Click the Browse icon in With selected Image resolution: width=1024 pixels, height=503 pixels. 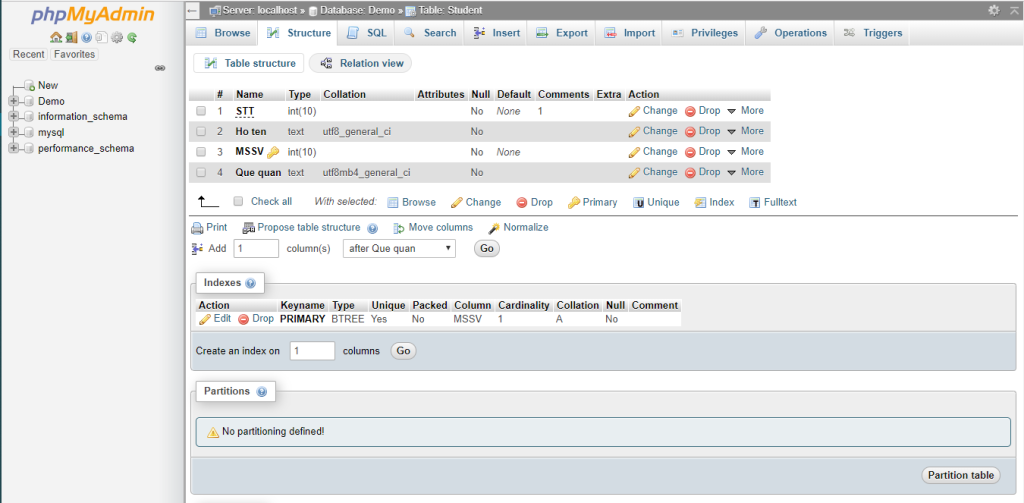[392, 203]
